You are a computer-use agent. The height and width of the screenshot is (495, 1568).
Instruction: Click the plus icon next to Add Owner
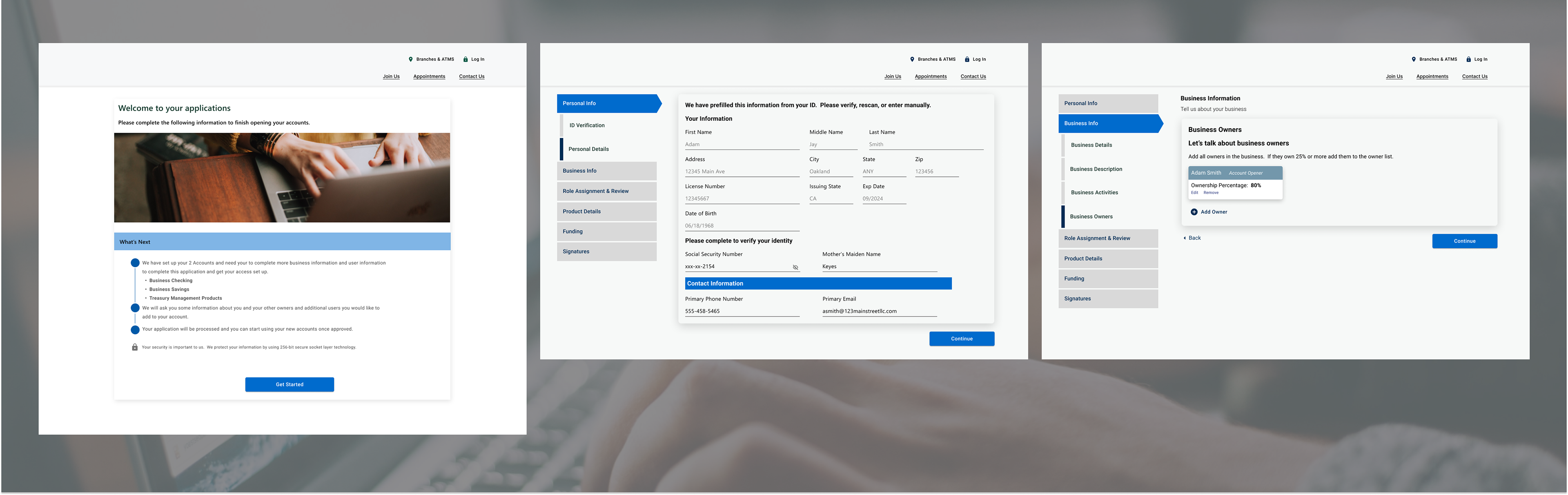pyautogui.click(x=1194, y=212)
